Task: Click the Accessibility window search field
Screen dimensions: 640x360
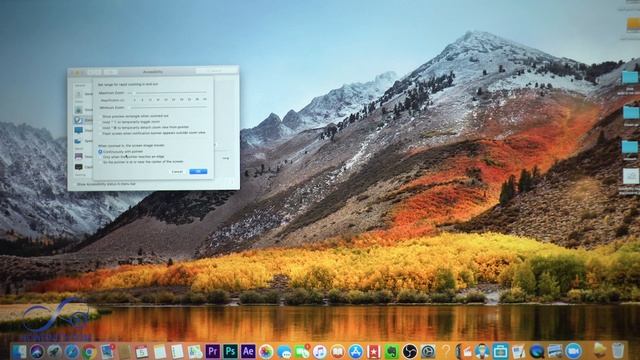Action: click(216, 71)
